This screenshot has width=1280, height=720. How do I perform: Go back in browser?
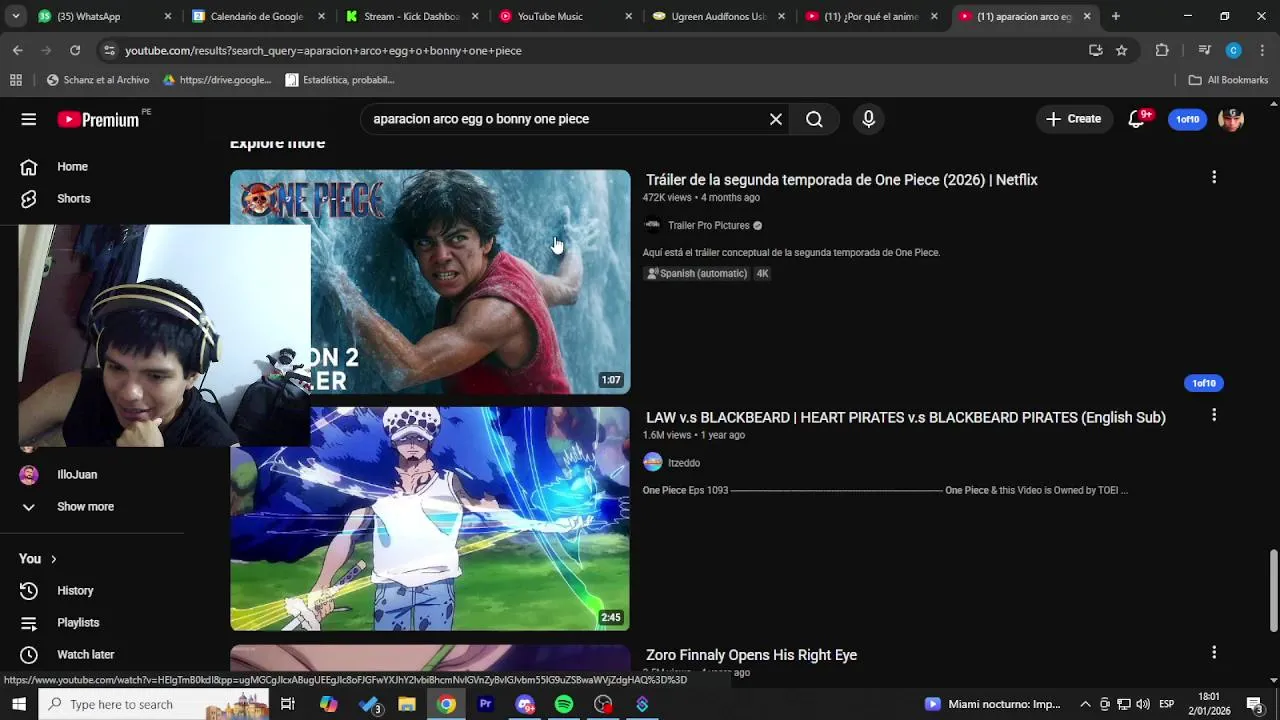tap(18, 50)
